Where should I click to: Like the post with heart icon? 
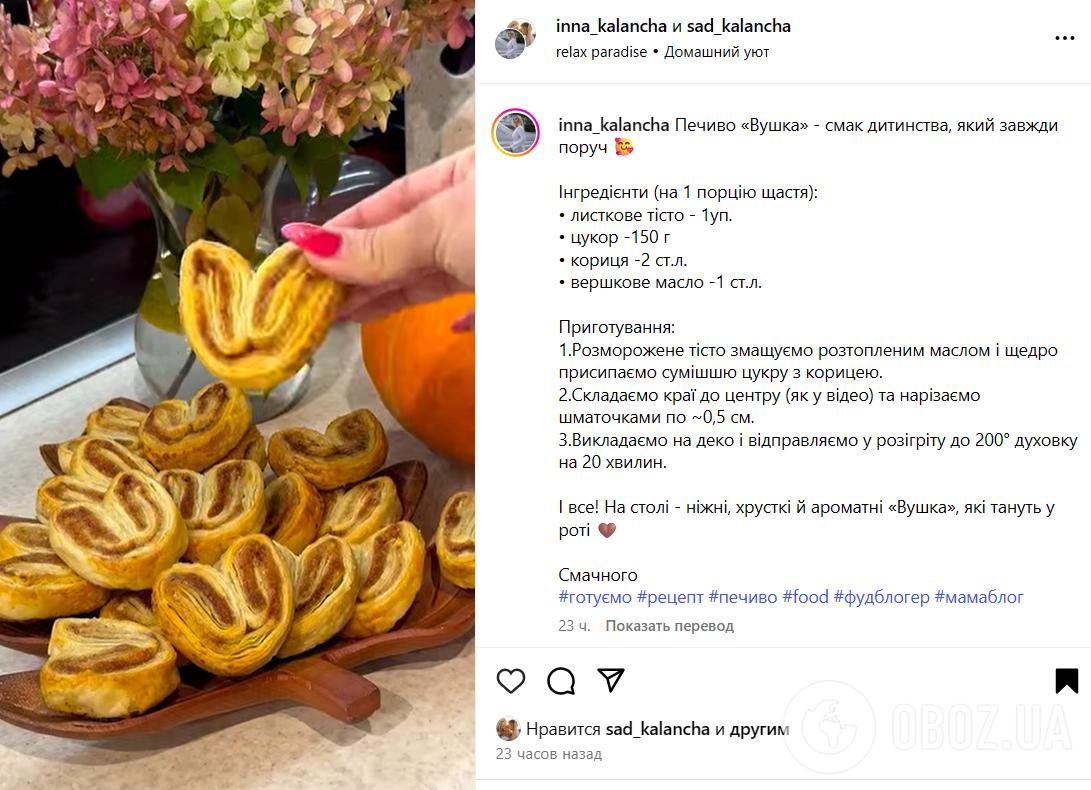point(511,681)
